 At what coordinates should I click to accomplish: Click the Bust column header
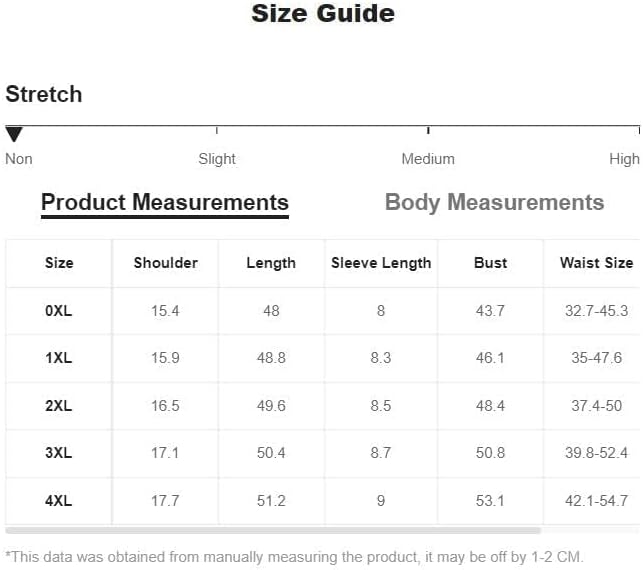[x=490, y=263]
